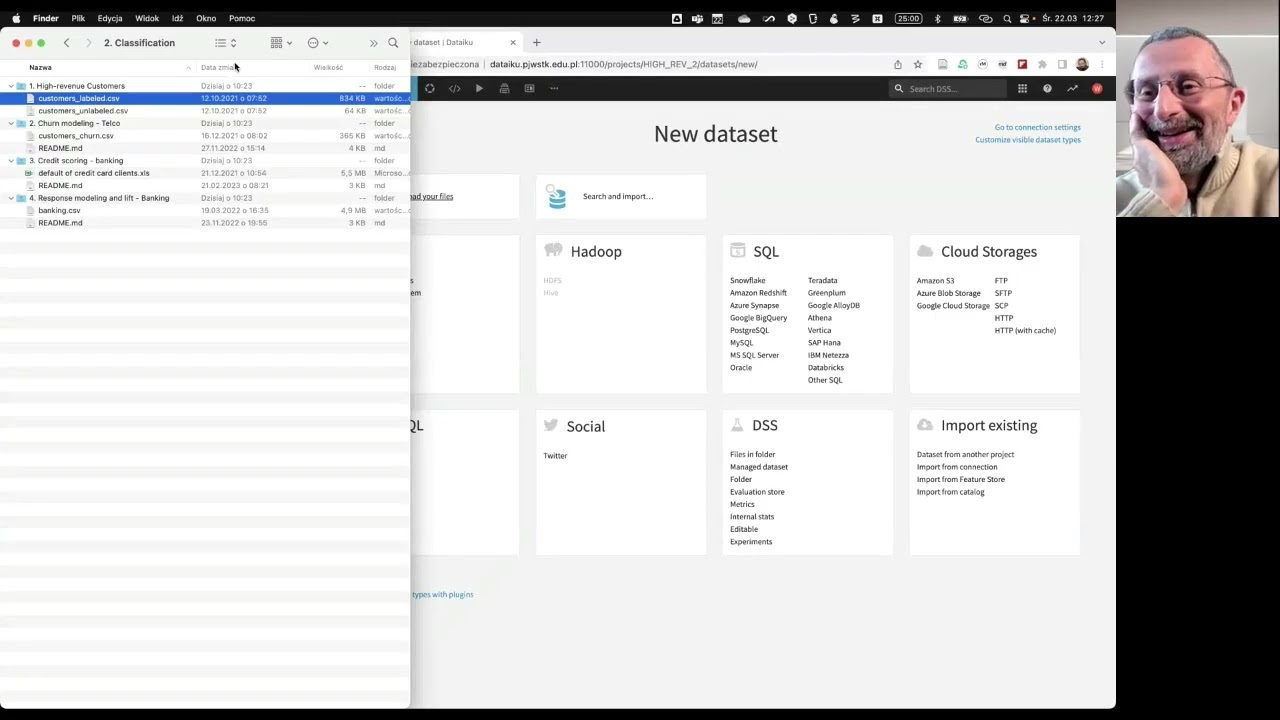Go to connection settings link

[1037, 127]
